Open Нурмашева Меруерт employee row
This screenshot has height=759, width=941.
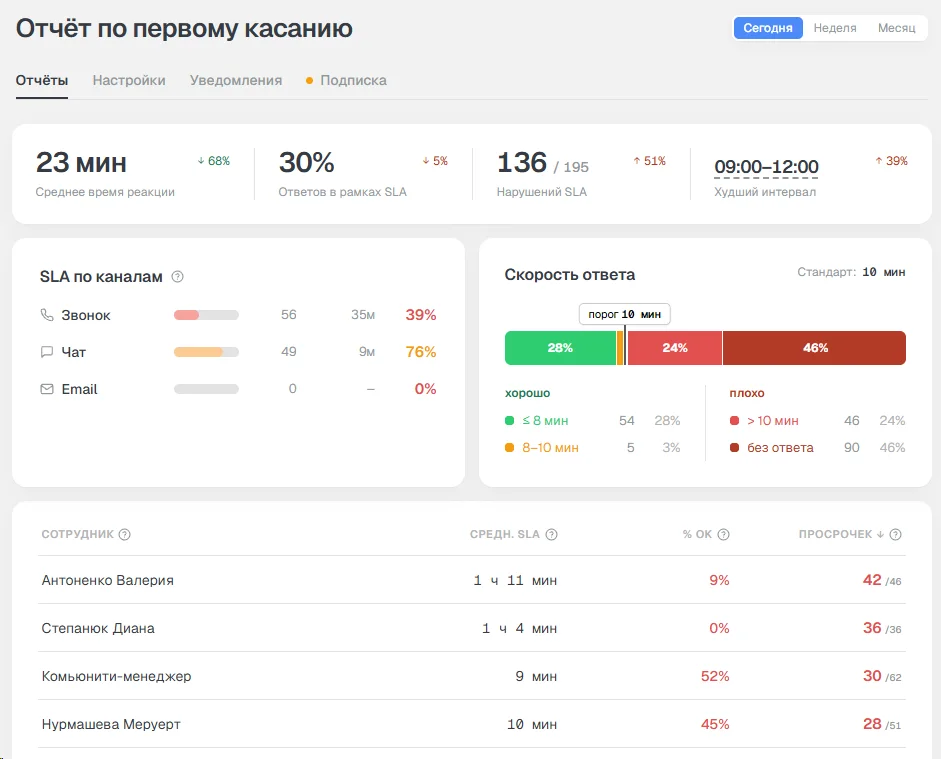click(472, 724)
